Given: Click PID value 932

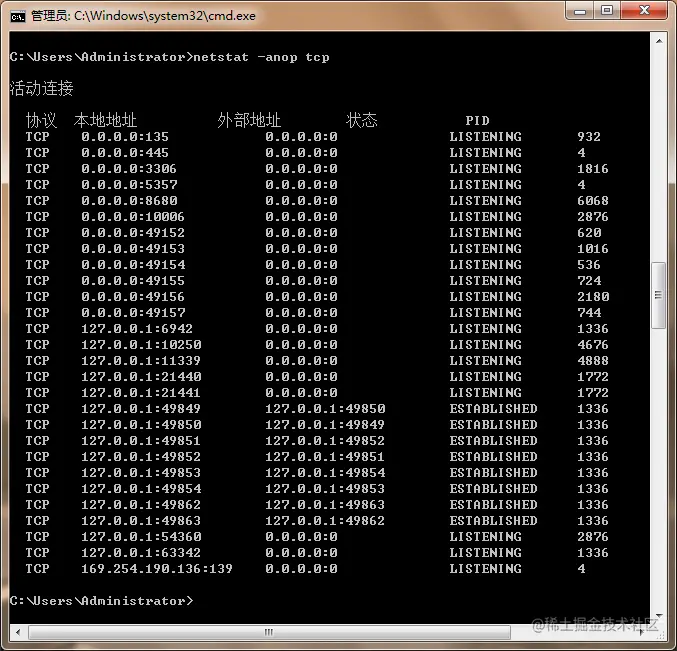Looking at the screenshot, I should (x=589, y=137).
